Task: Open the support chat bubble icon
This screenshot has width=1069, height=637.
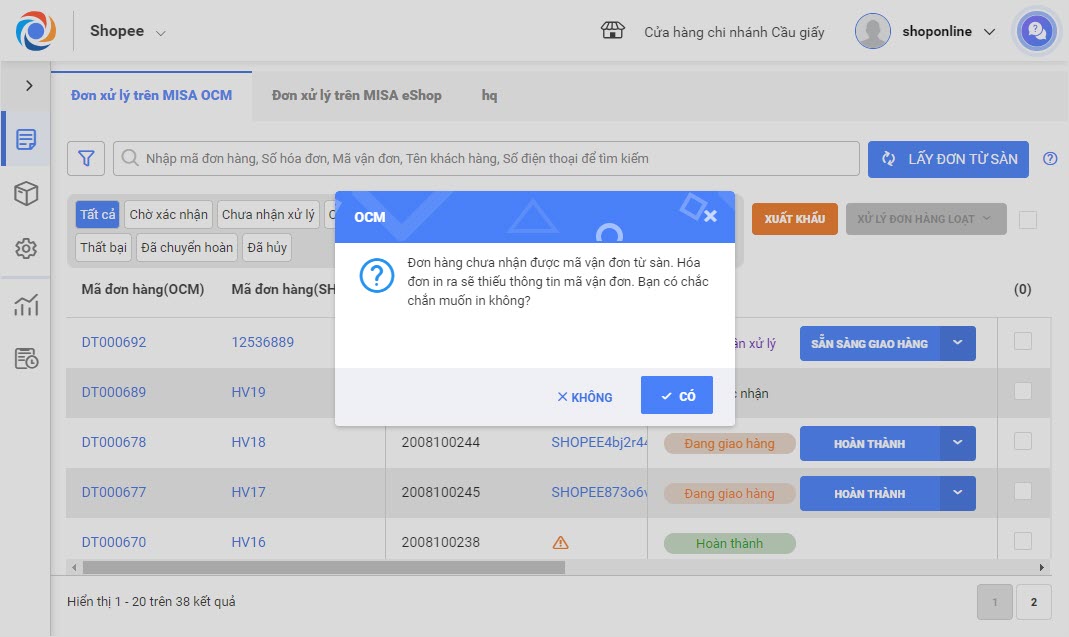Action: 1036,31
